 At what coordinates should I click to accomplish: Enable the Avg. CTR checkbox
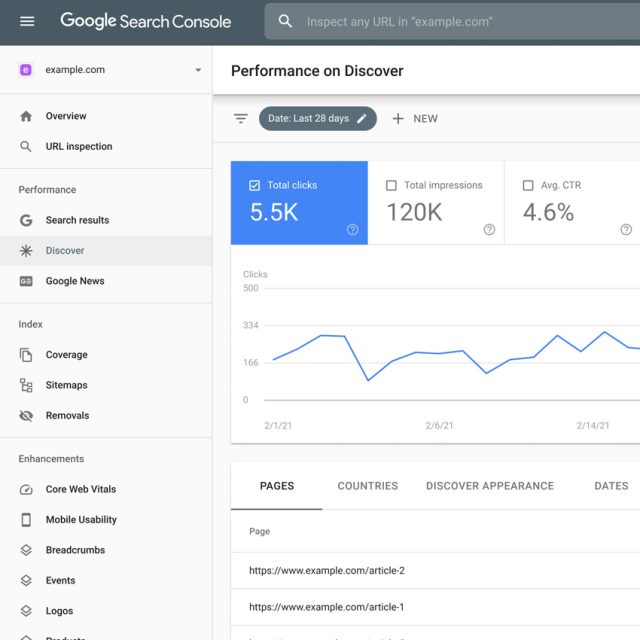pyautogui.click(x=528, y=185)
